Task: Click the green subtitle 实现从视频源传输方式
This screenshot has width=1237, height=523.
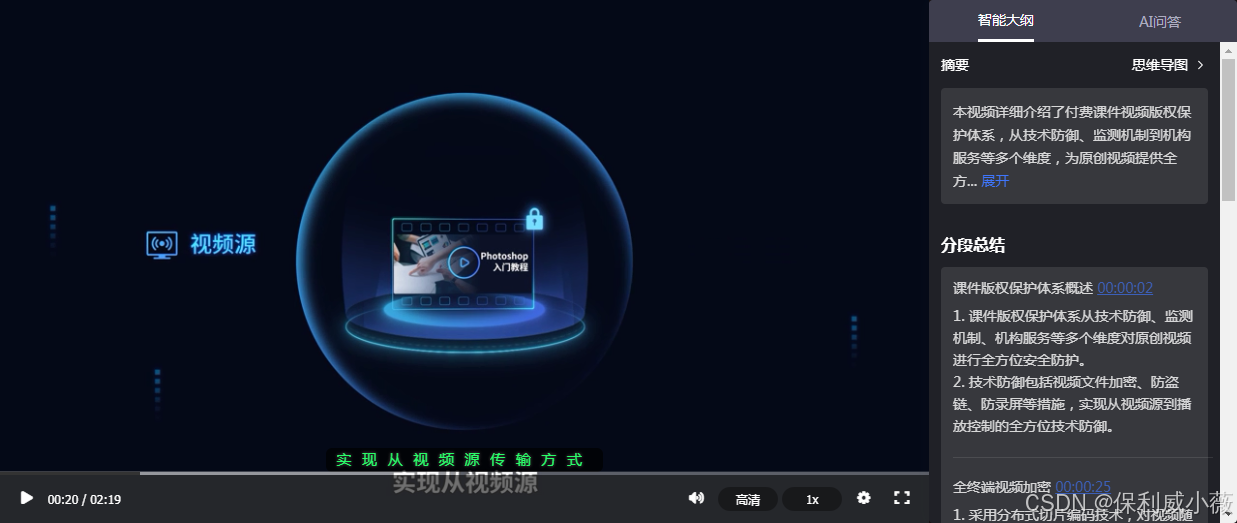Action: (x=459, y=460)
